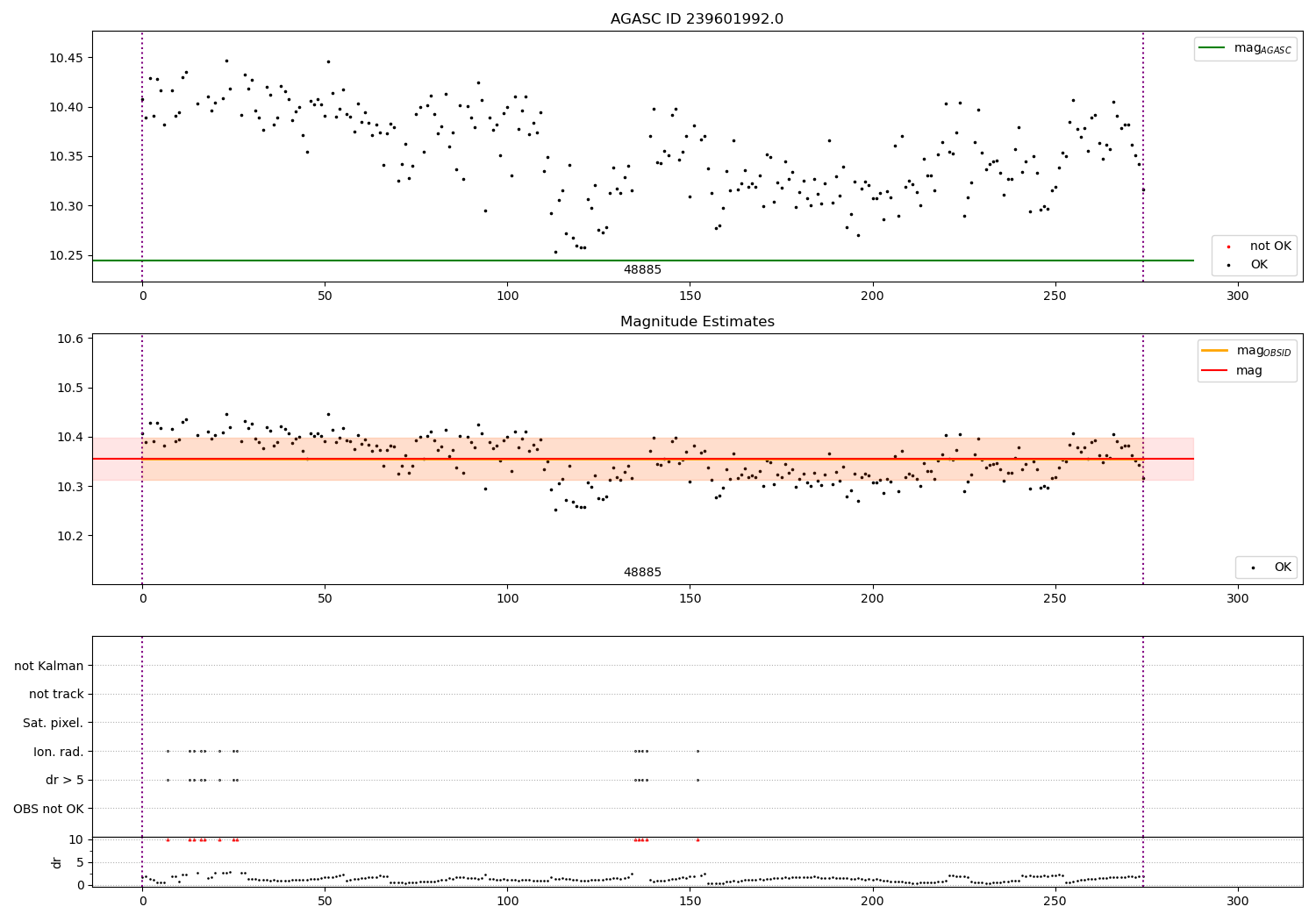
Task: Click the horizontal green mag AGASC line
Action: coord(642,261)
